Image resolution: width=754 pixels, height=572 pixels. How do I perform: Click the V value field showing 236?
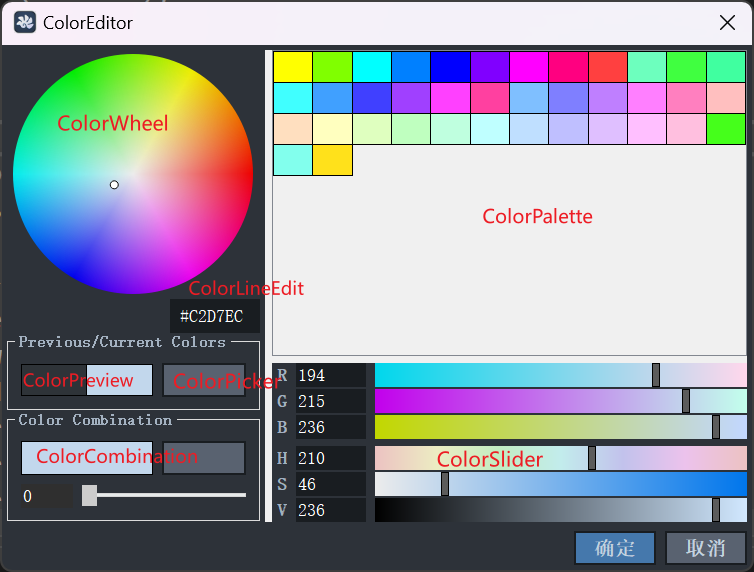331,510
